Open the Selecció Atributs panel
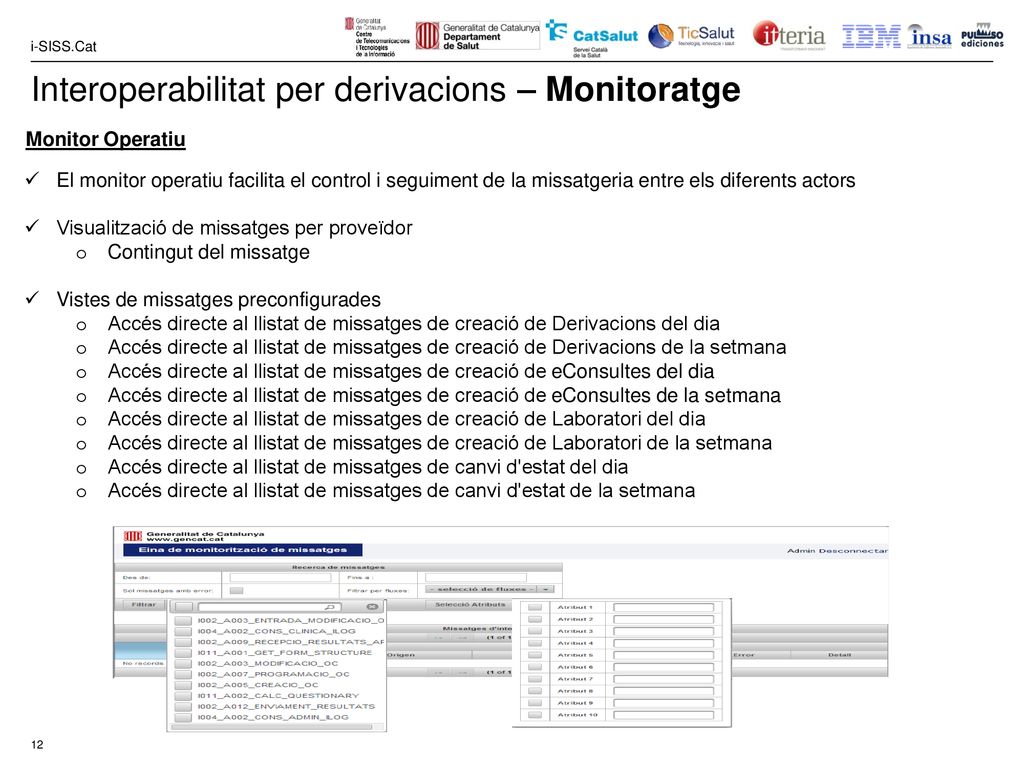 (x=470, y=605)
